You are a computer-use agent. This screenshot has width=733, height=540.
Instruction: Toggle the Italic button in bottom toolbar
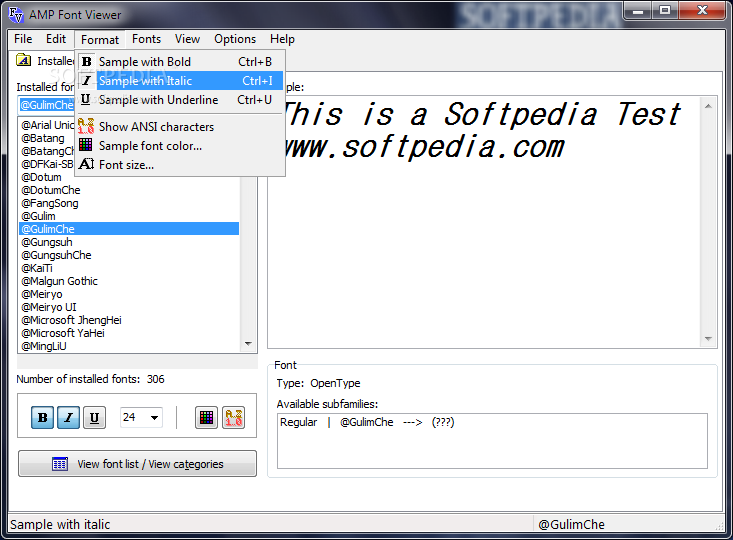click(68, 417)
